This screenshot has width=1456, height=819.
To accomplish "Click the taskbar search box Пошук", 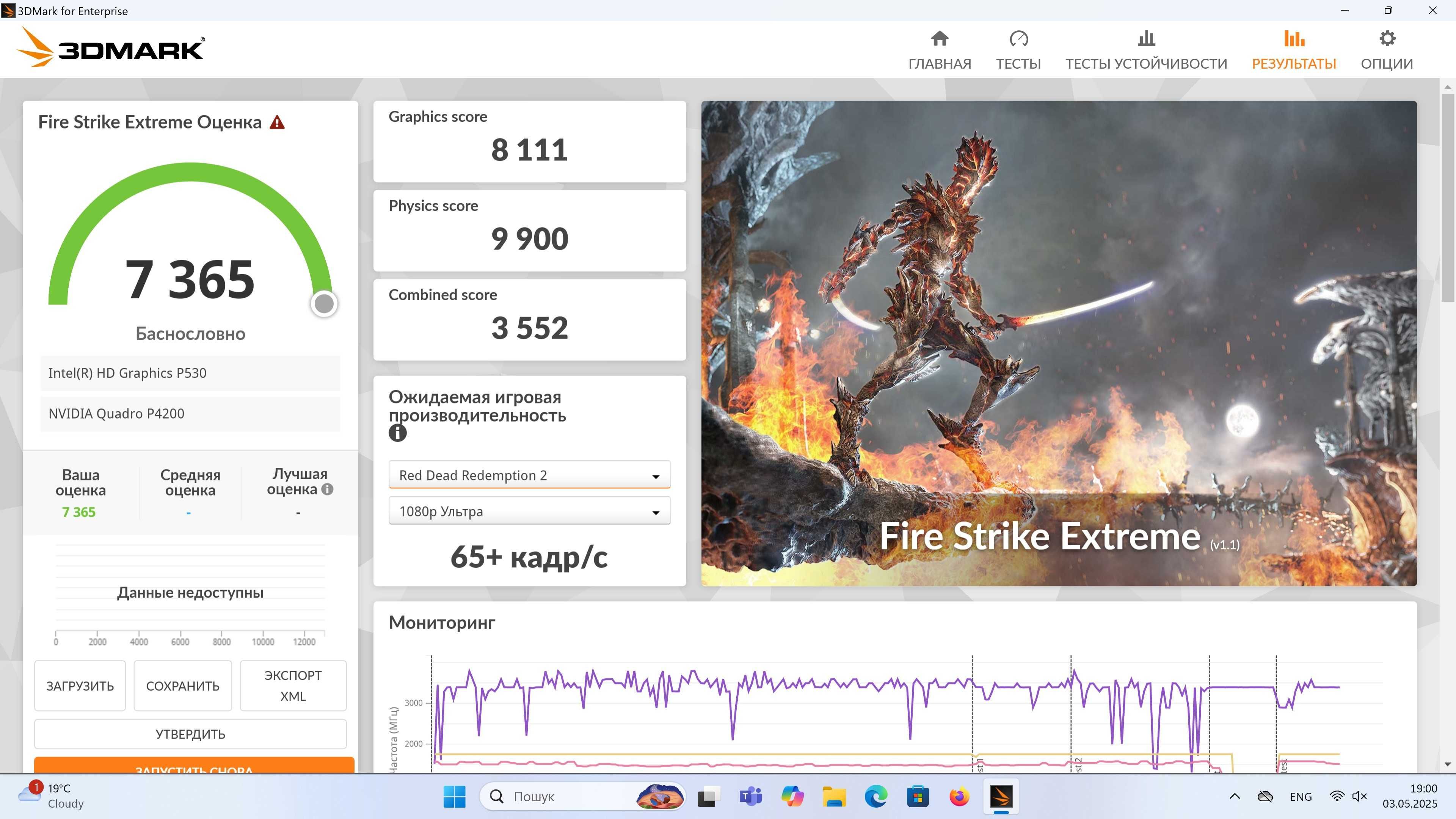I will [x=582, y=796].
